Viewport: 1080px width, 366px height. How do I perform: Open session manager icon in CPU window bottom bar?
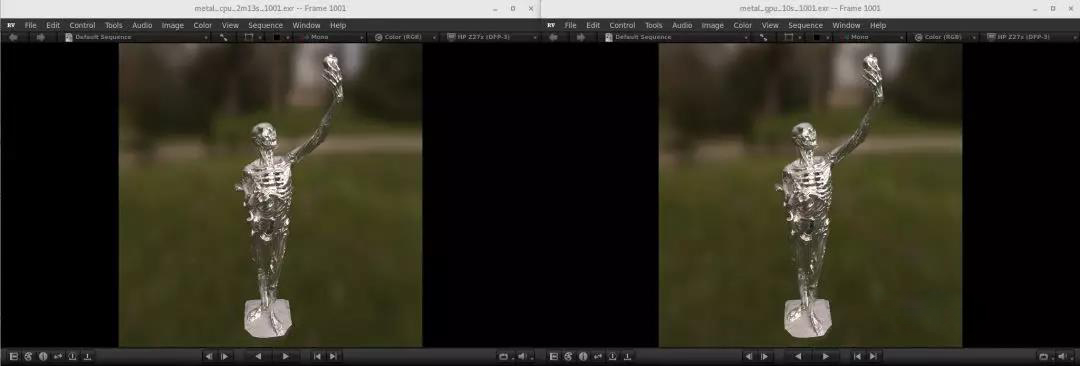coord(14,356)
